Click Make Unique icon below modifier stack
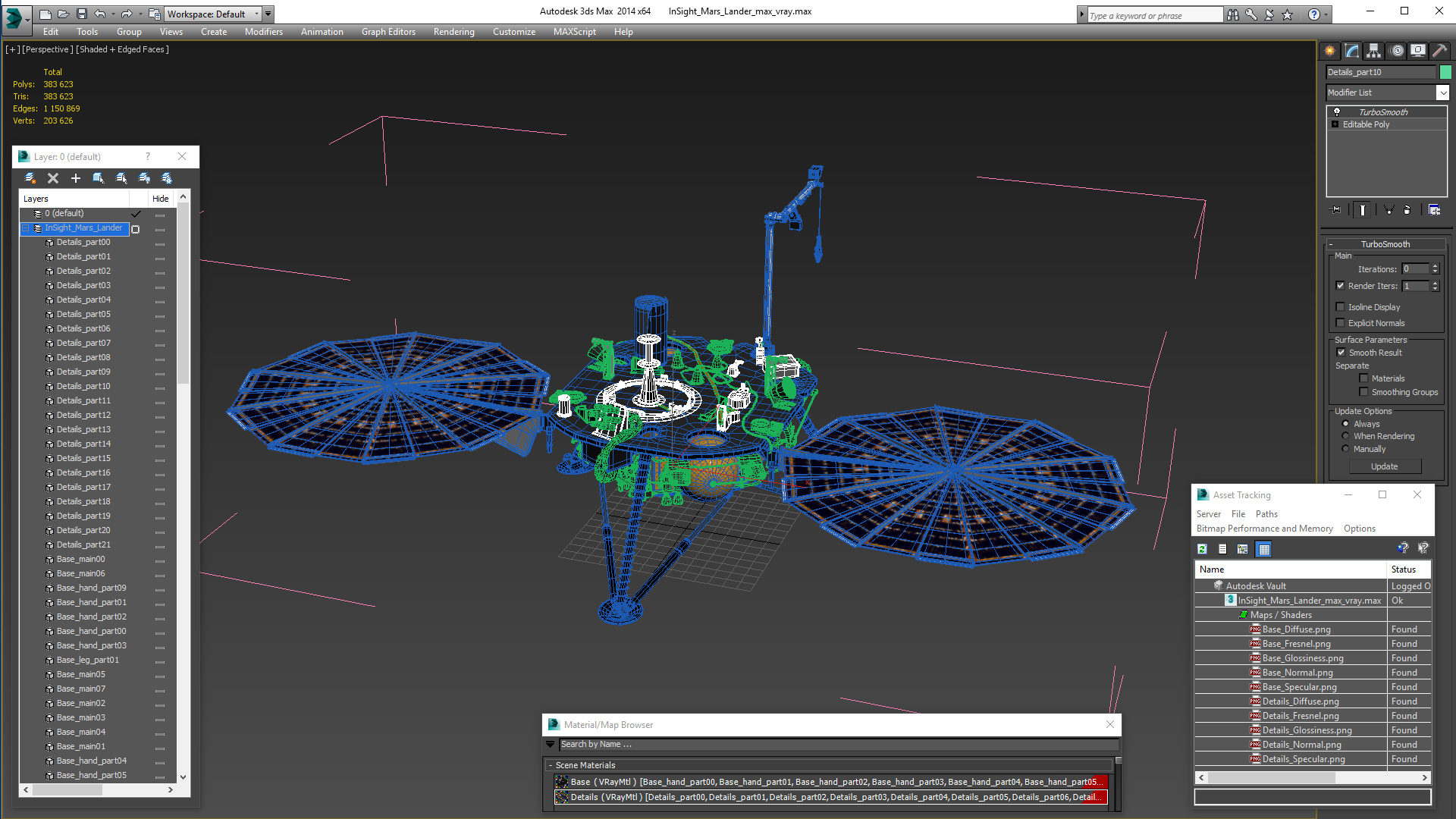 coord(1389,210)
